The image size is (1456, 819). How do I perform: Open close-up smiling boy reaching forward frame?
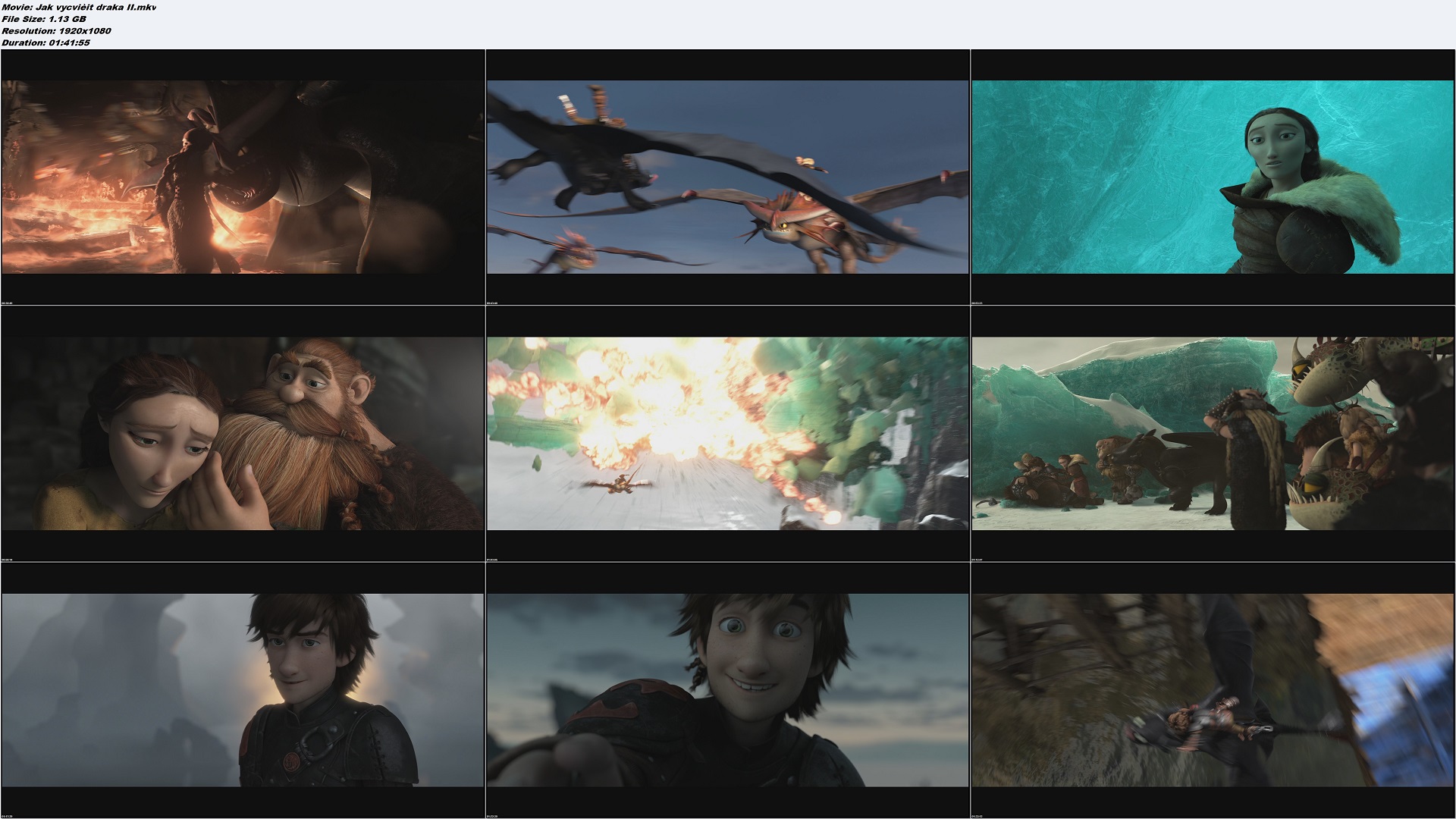[x=728, y=689]
